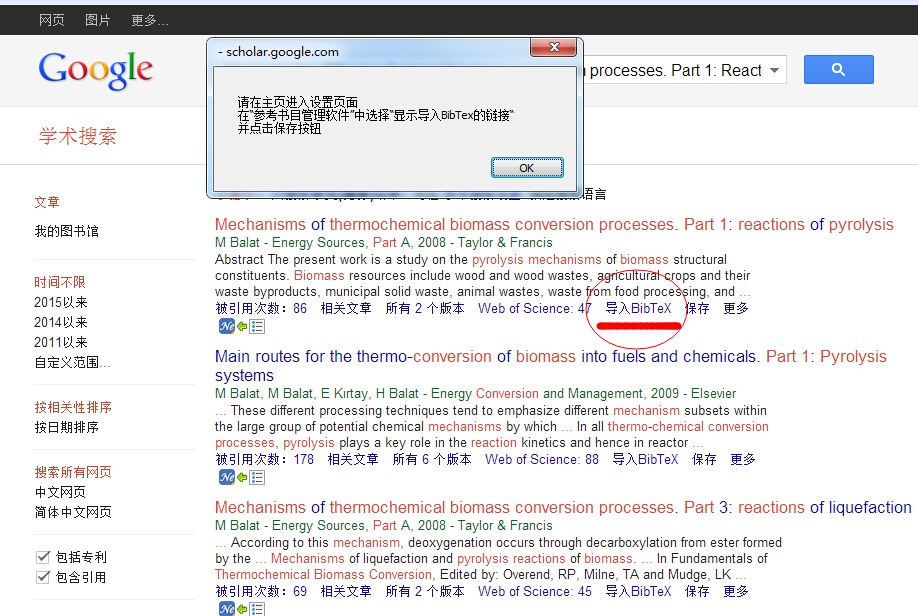Click 相关文章 for first result

tap(346, 308)
